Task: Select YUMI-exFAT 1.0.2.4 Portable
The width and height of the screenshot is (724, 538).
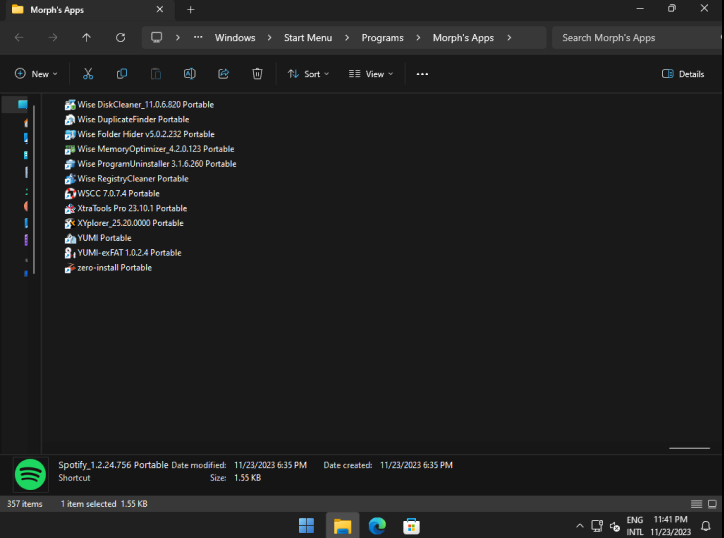Action: point(123,253)
